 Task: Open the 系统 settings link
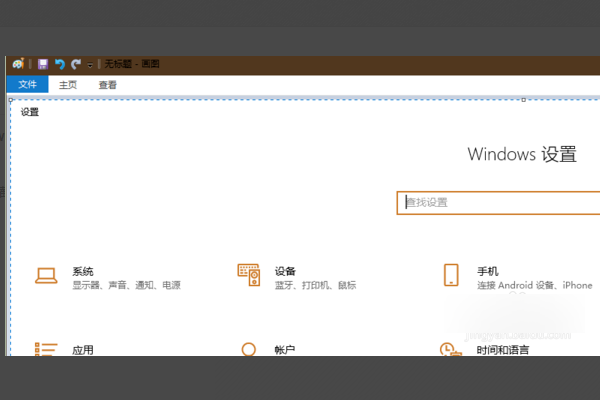[x=83, y=271]
